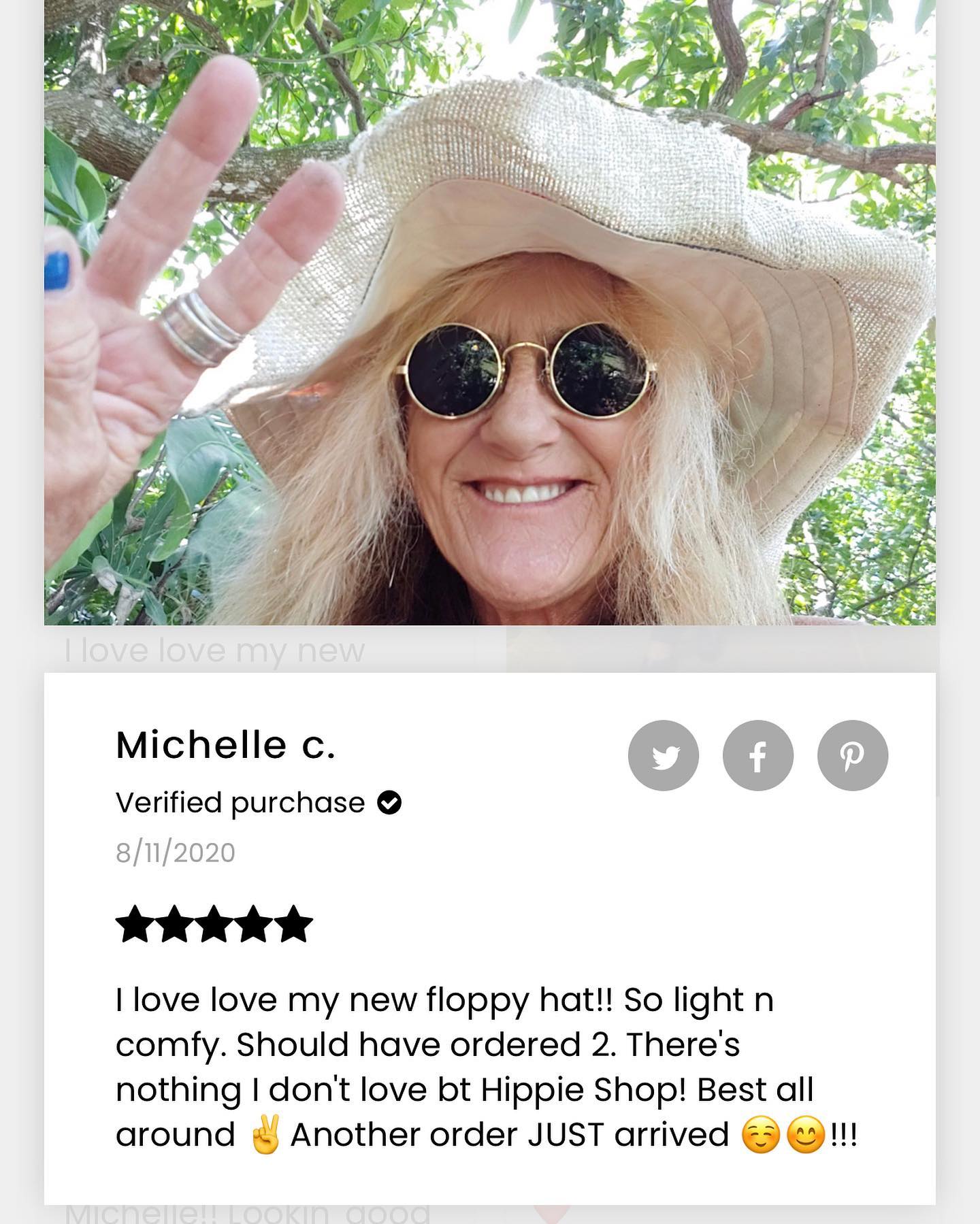The height and width of the screenshot is (1224, 980).
Task: Click the faded 'I love love my new' caption
Action: point(215,650)
